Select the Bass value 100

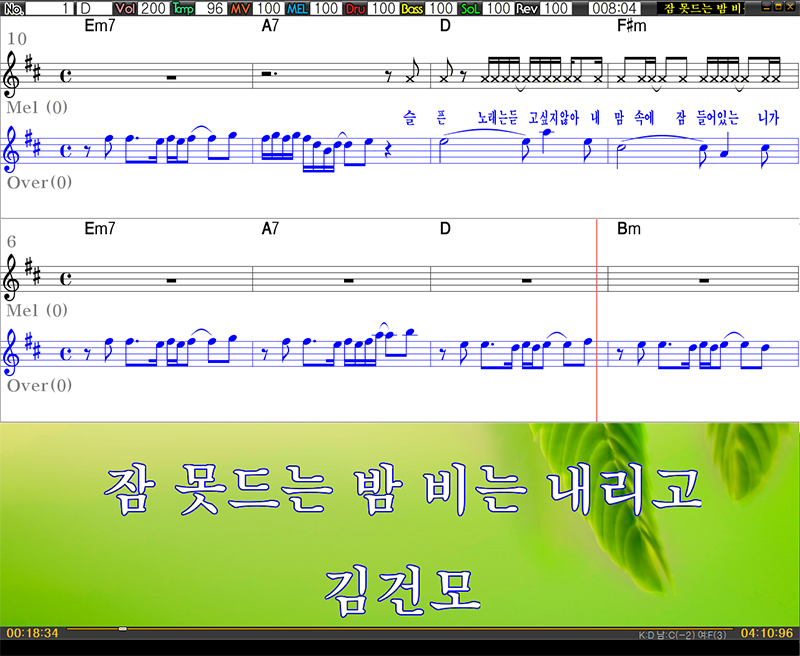tap(440, 8)
